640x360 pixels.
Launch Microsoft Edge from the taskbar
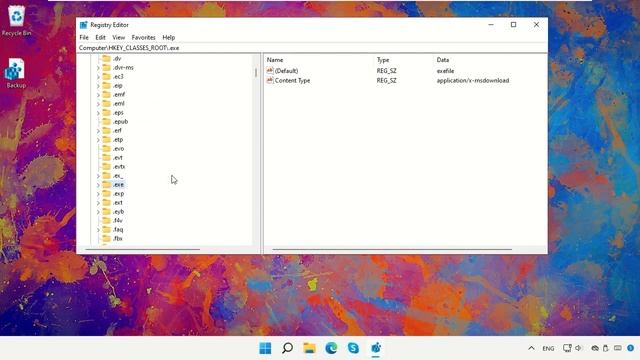tap(331, 348)
